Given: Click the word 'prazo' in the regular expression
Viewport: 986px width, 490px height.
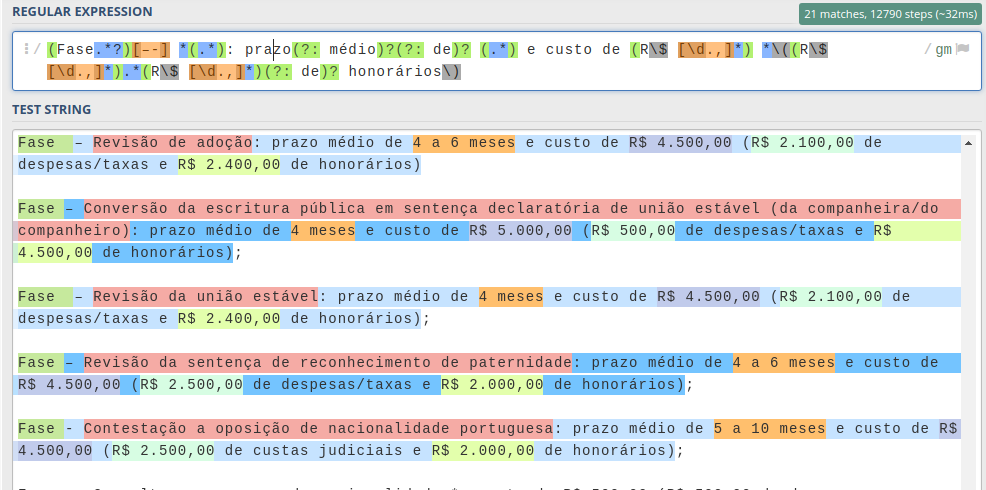Looking at the screenshot, I should (x=268, y=50).
